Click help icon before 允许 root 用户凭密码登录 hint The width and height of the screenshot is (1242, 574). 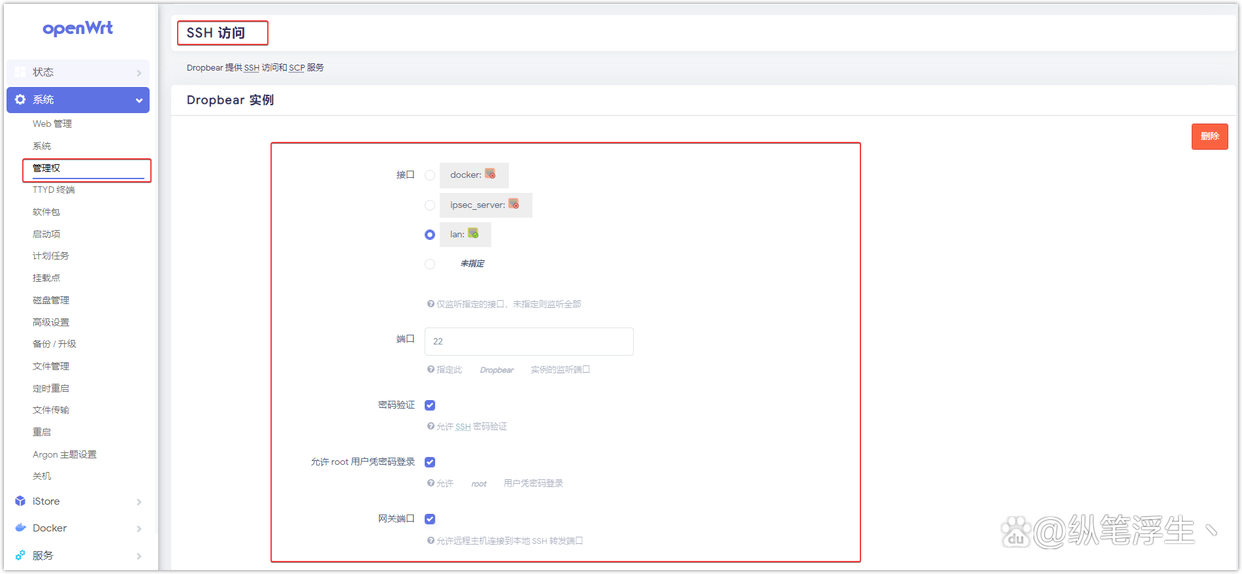(431, 484)
